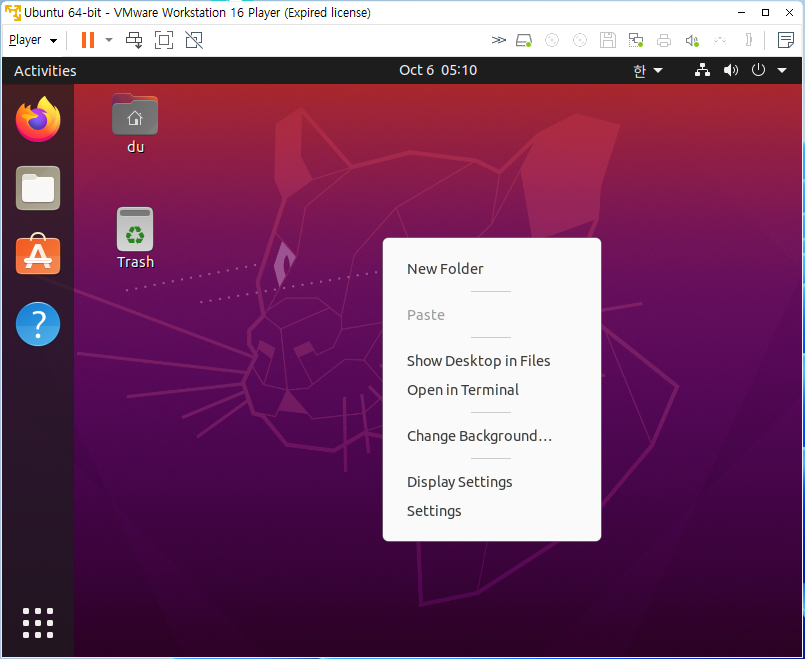Open the Help icon in the dock

pyautogui.click(x=38, y=324)
